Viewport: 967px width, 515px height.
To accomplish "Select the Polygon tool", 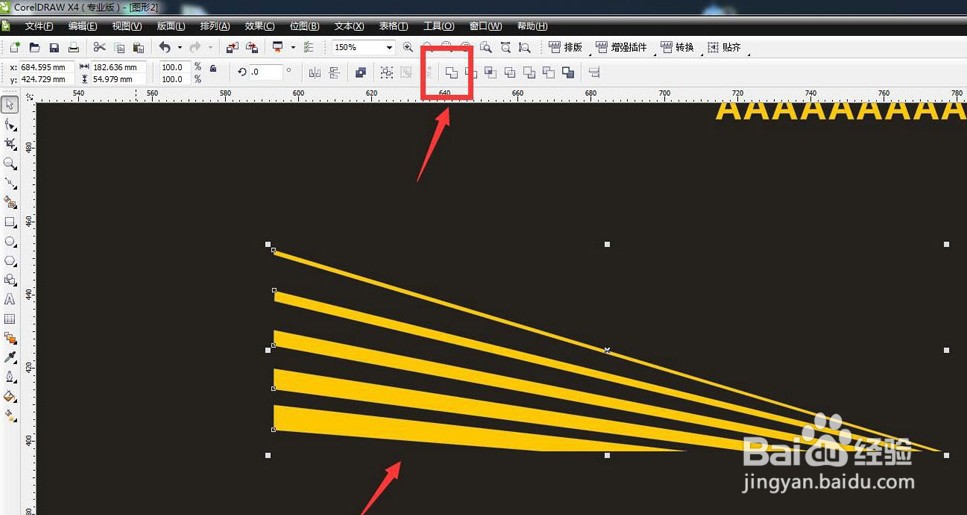I will 10,261.
